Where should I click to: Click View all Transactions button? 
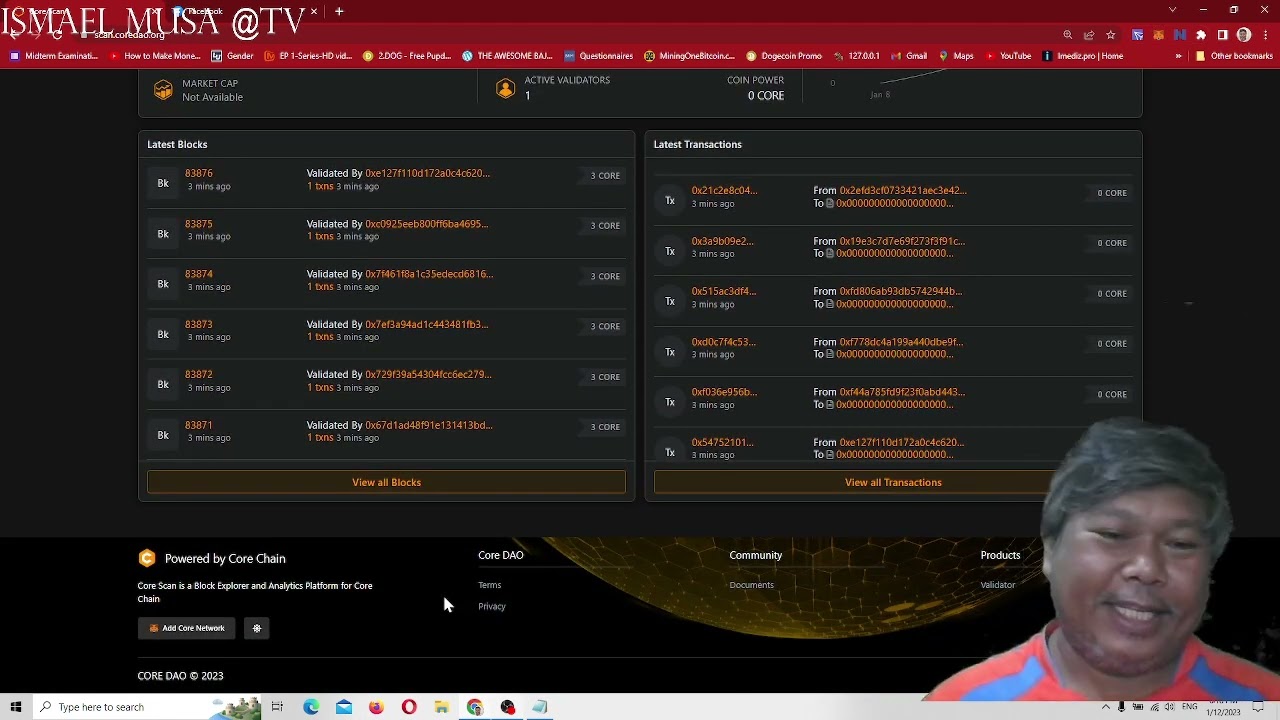click(x=893, y=482)
